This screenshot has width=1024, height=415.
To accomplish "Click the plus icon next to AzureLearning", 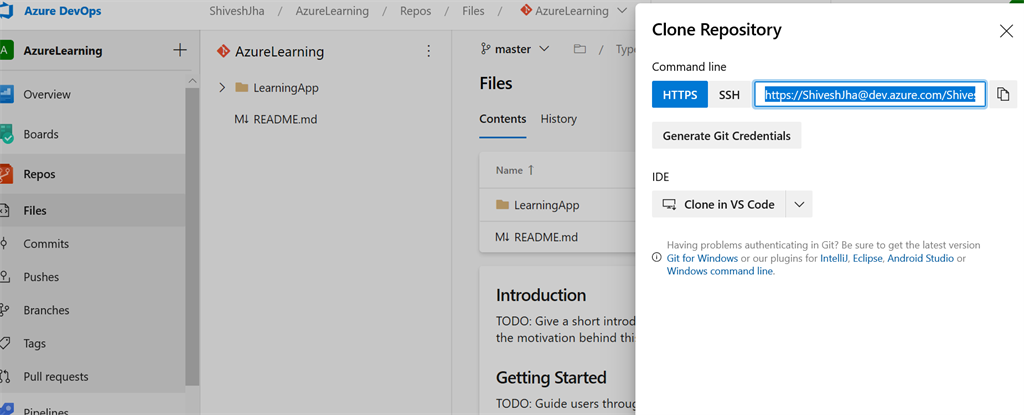I will pyautogui.click(x=180, y=50).
